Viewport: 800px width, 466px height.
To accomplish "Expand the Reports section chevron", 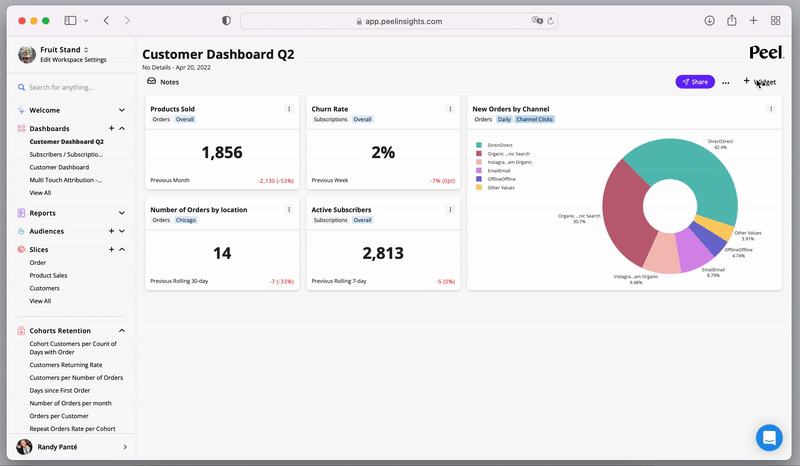I will pyautogui.click(x=122, y=213).
